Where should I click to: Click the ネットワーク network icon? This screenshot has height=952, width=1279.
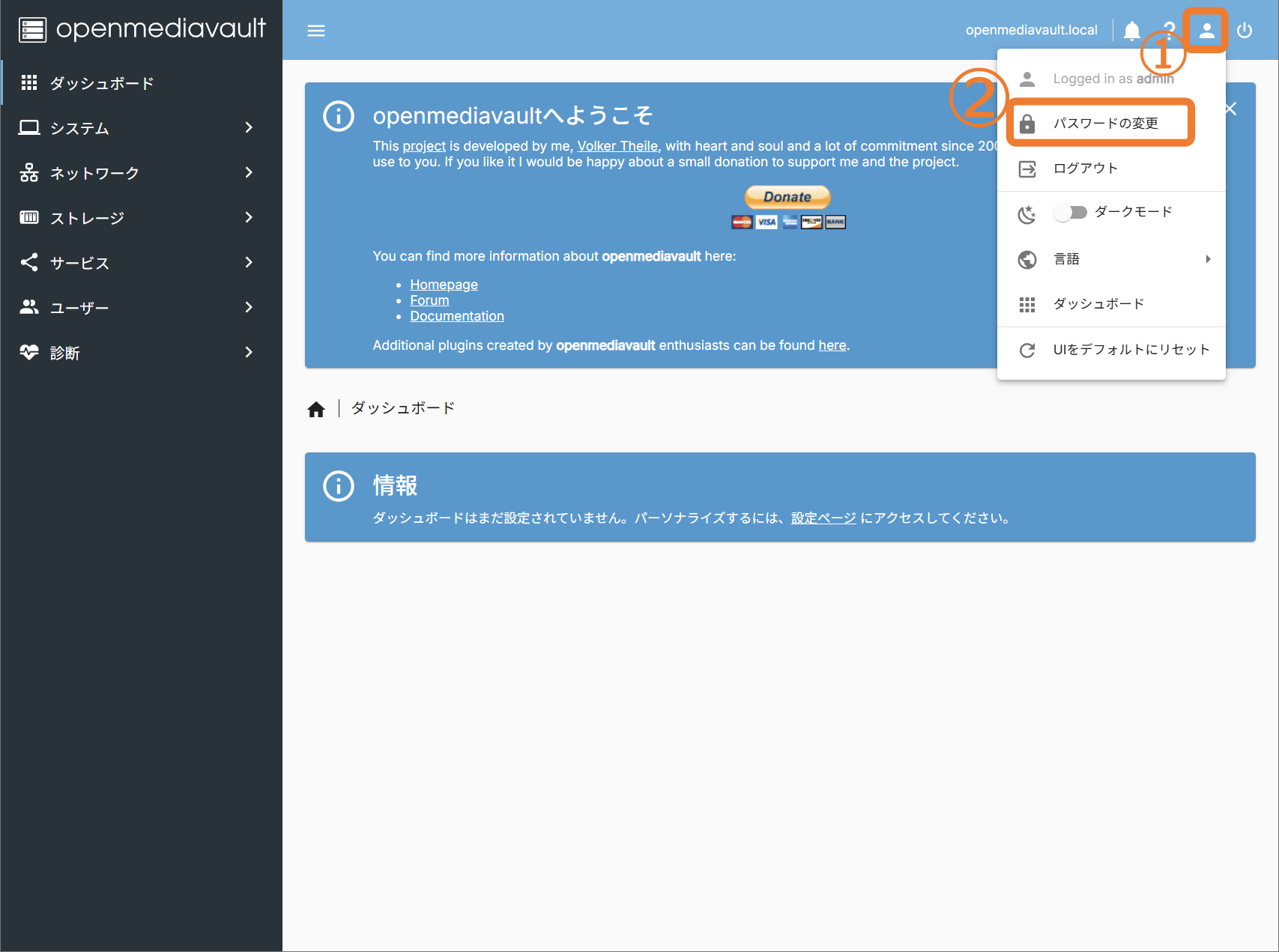click(x=29, y=173)
